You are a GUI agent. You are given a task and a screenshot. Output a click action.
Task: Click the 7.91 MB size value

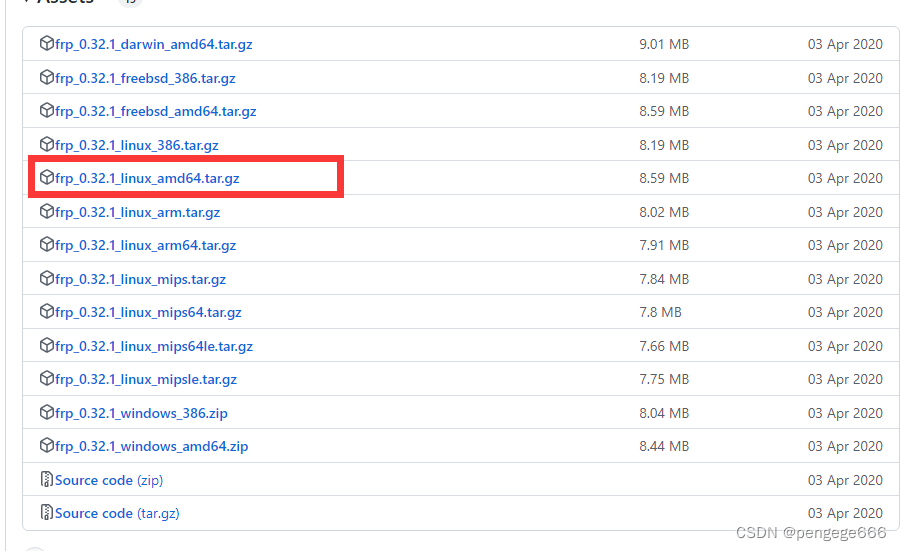point(664,245)
